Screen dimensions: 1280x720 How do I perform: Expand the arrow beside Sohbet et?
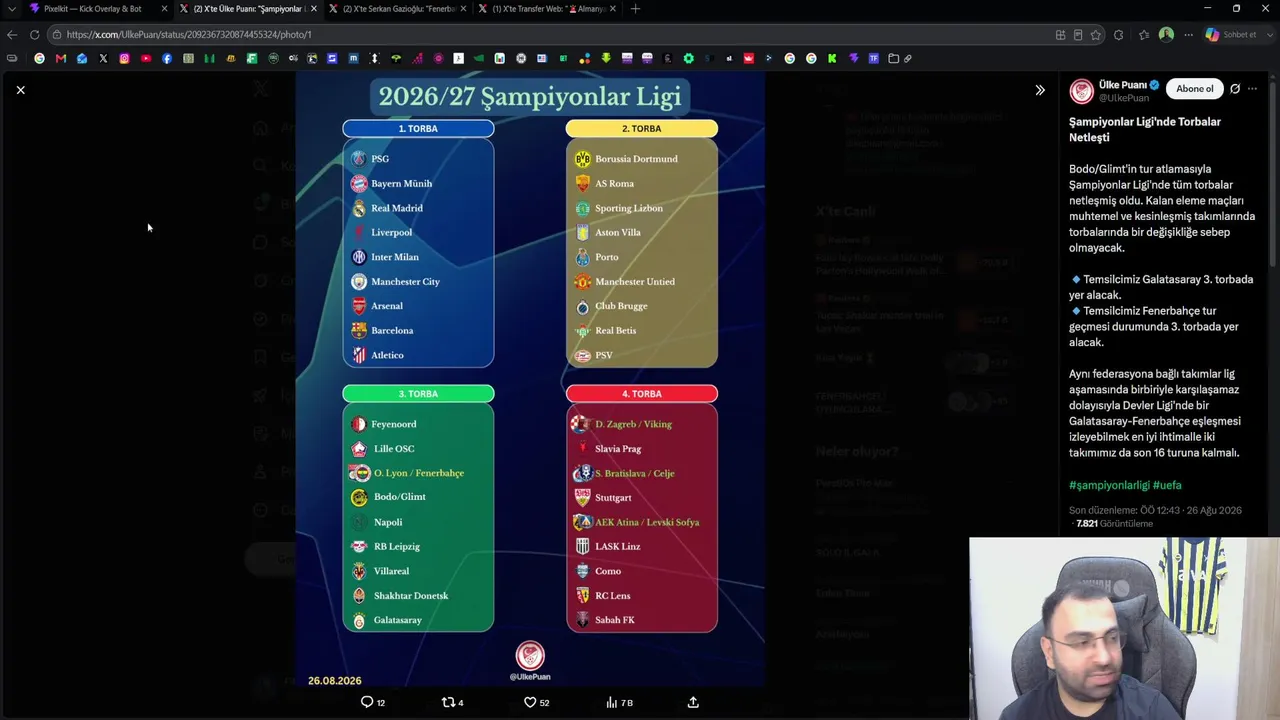point(1268,34)
